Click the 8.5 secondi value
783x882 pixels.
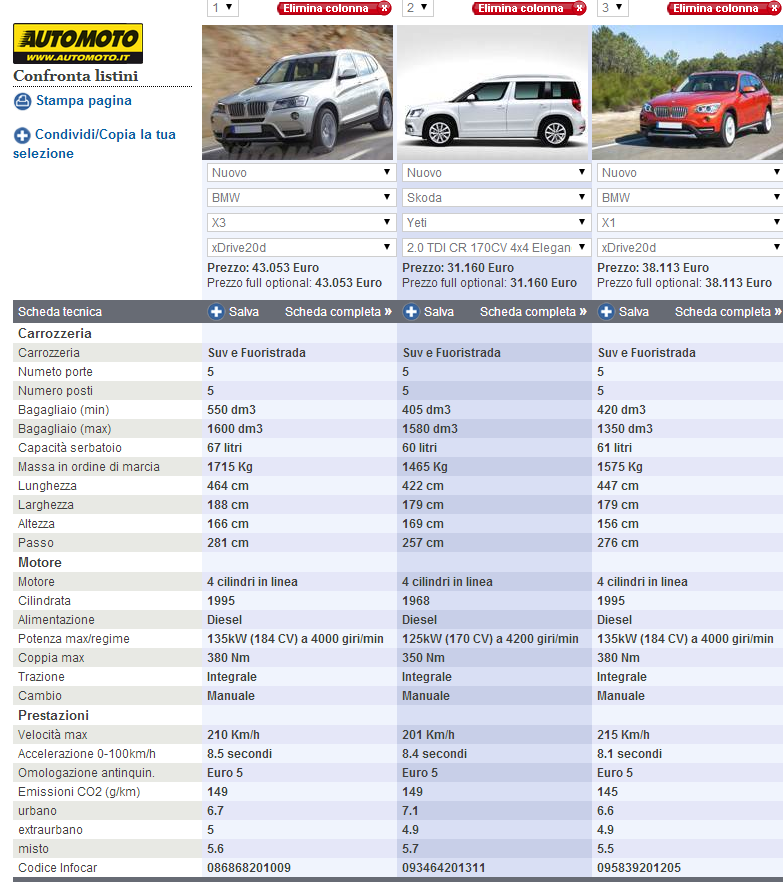pos(239,754)
